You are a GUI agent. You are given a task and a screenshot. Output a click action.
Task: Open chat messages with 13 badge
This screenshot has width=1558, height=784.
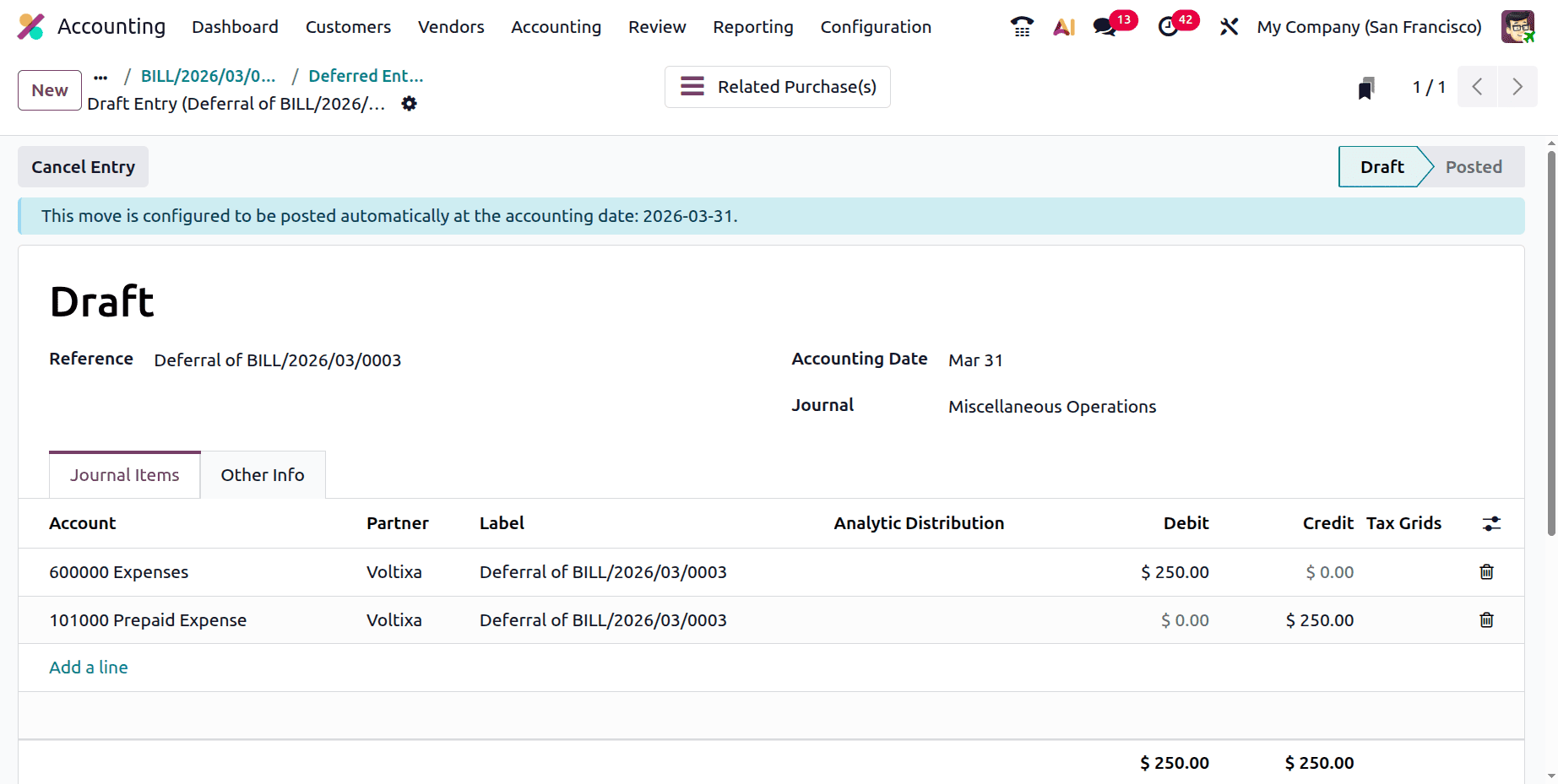(1115, 25)
